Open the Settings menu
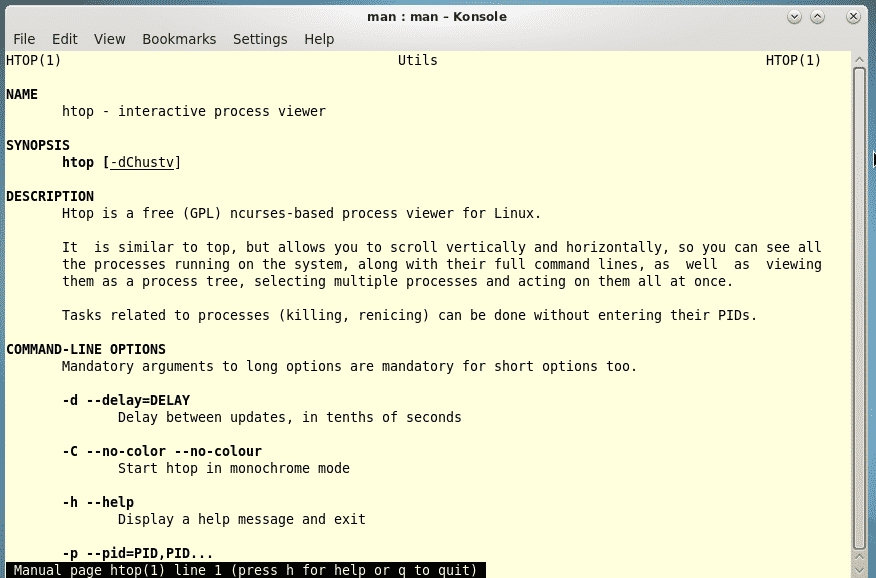Viewport: 876px width, 578px height. [x=260, y=39]
